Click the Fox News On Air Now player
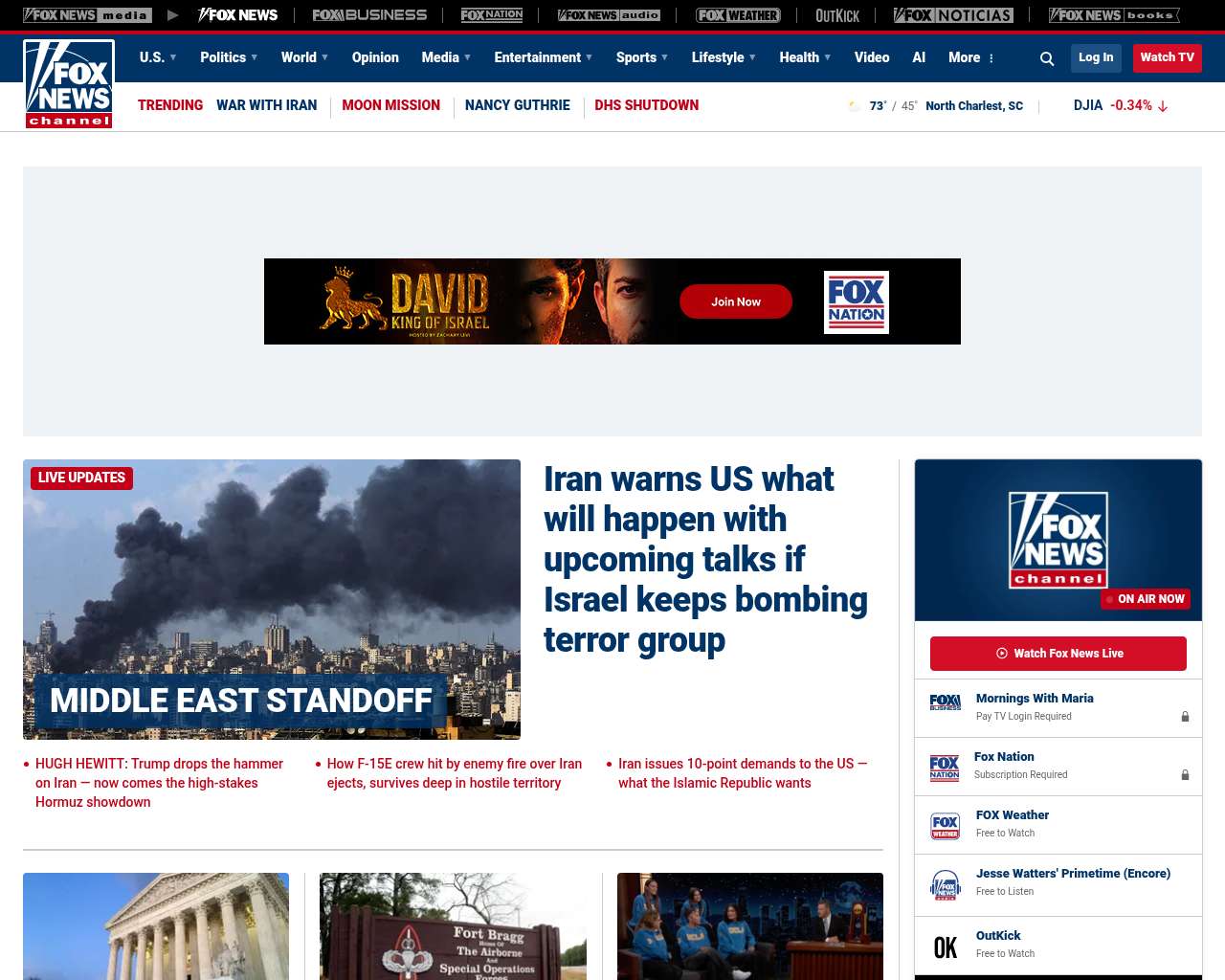This screenshot has height=980, width=1225. tap(1058, 540)
